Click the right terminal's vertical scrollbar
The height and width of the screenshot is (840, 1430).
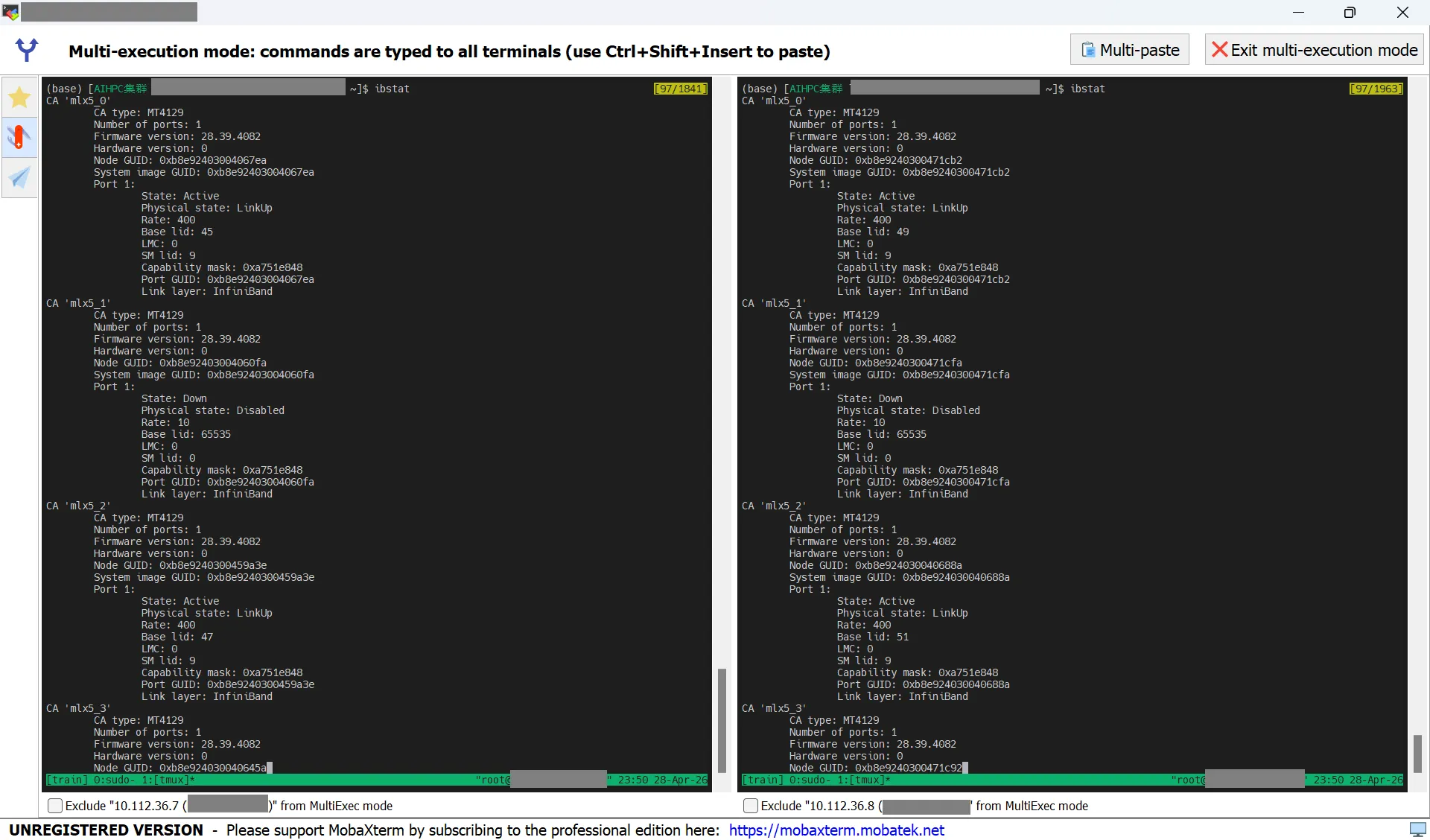(x=1417, y=752)
